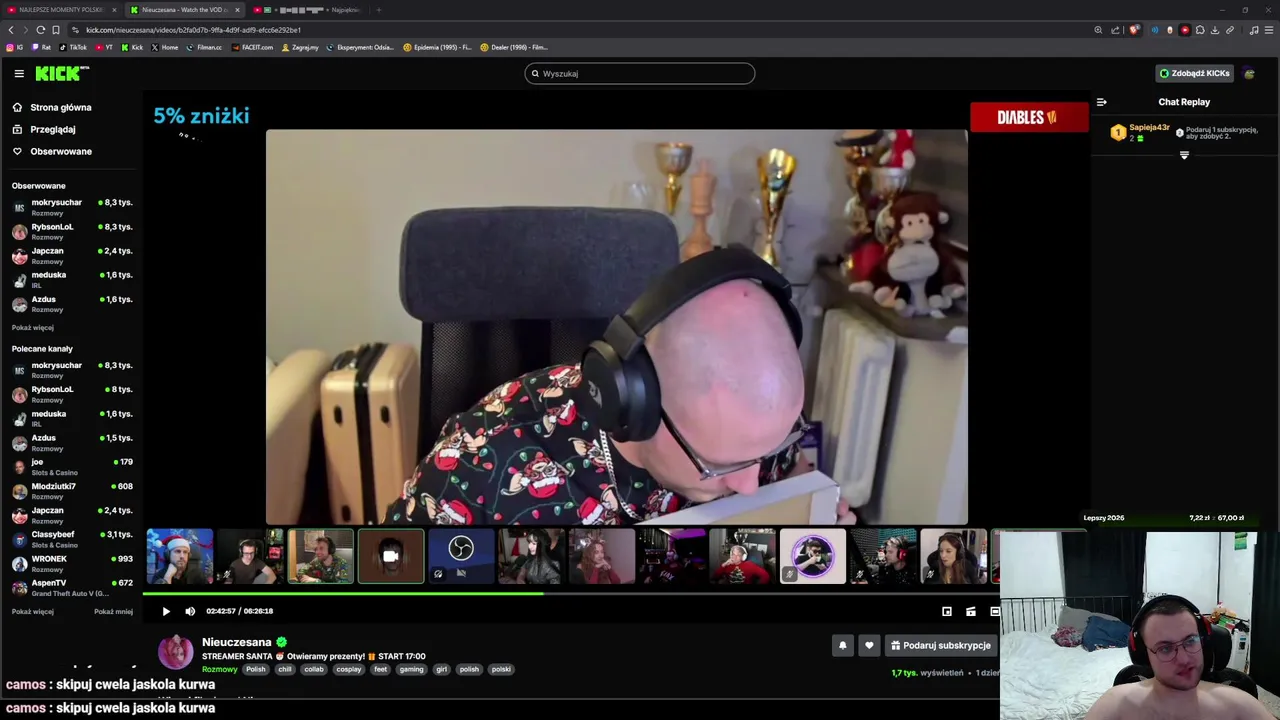Open the TikTok bookmark

pos(73,47)
